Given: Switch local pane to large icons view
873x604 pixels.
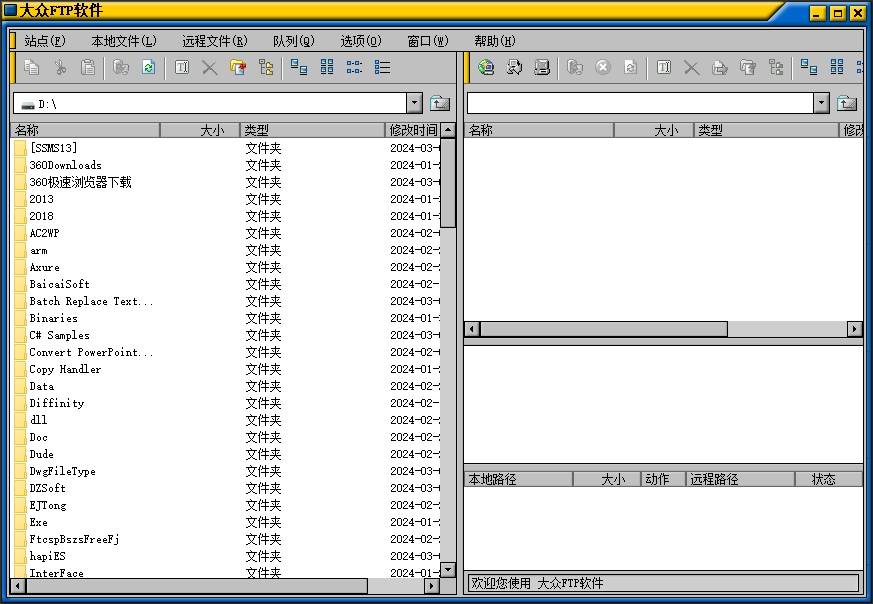Looking at the screenshot, I should coord(299,68).
